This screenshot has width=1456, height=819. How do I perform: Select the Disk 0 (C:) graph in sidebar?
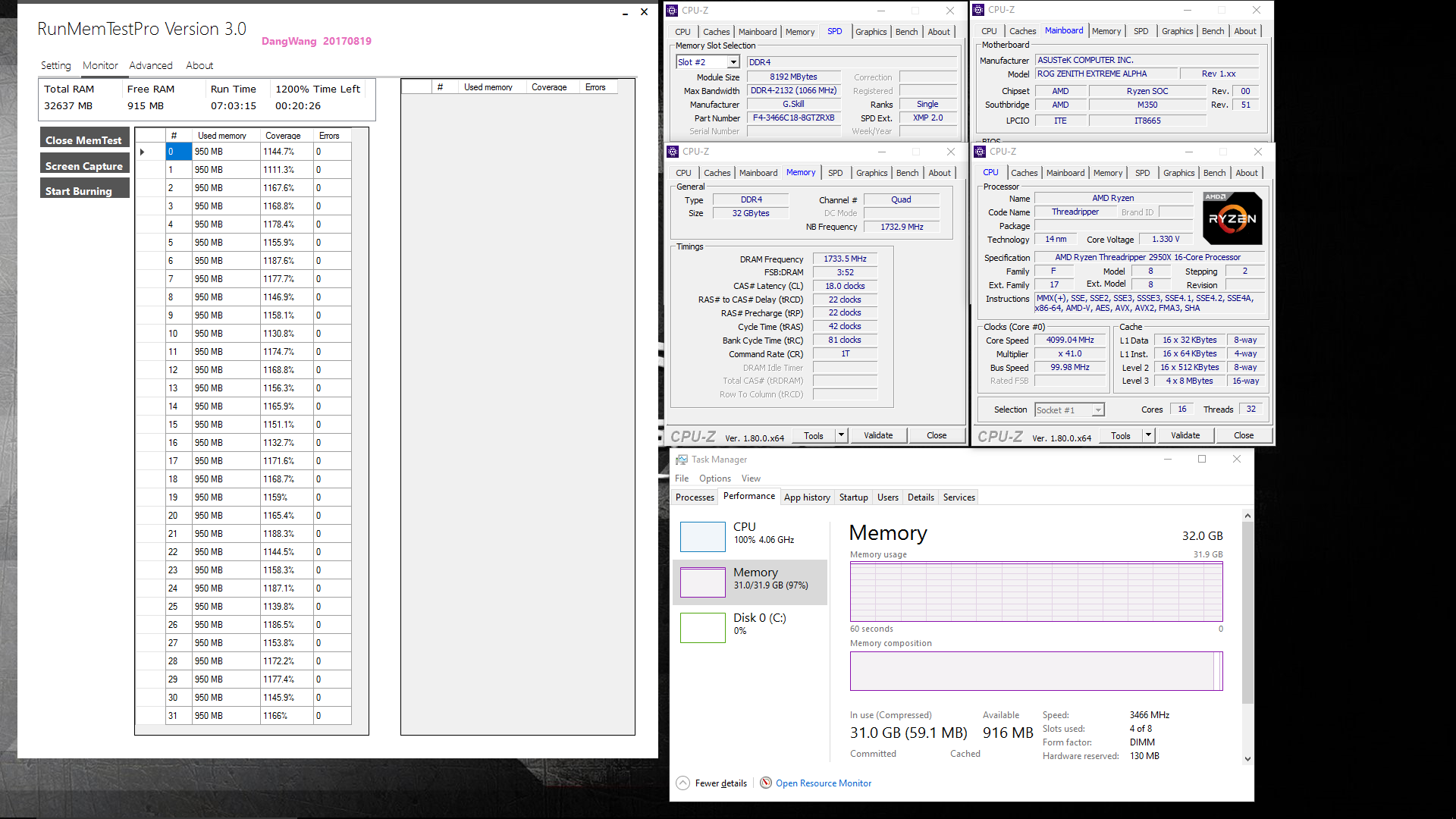click(x=702, y=627)
